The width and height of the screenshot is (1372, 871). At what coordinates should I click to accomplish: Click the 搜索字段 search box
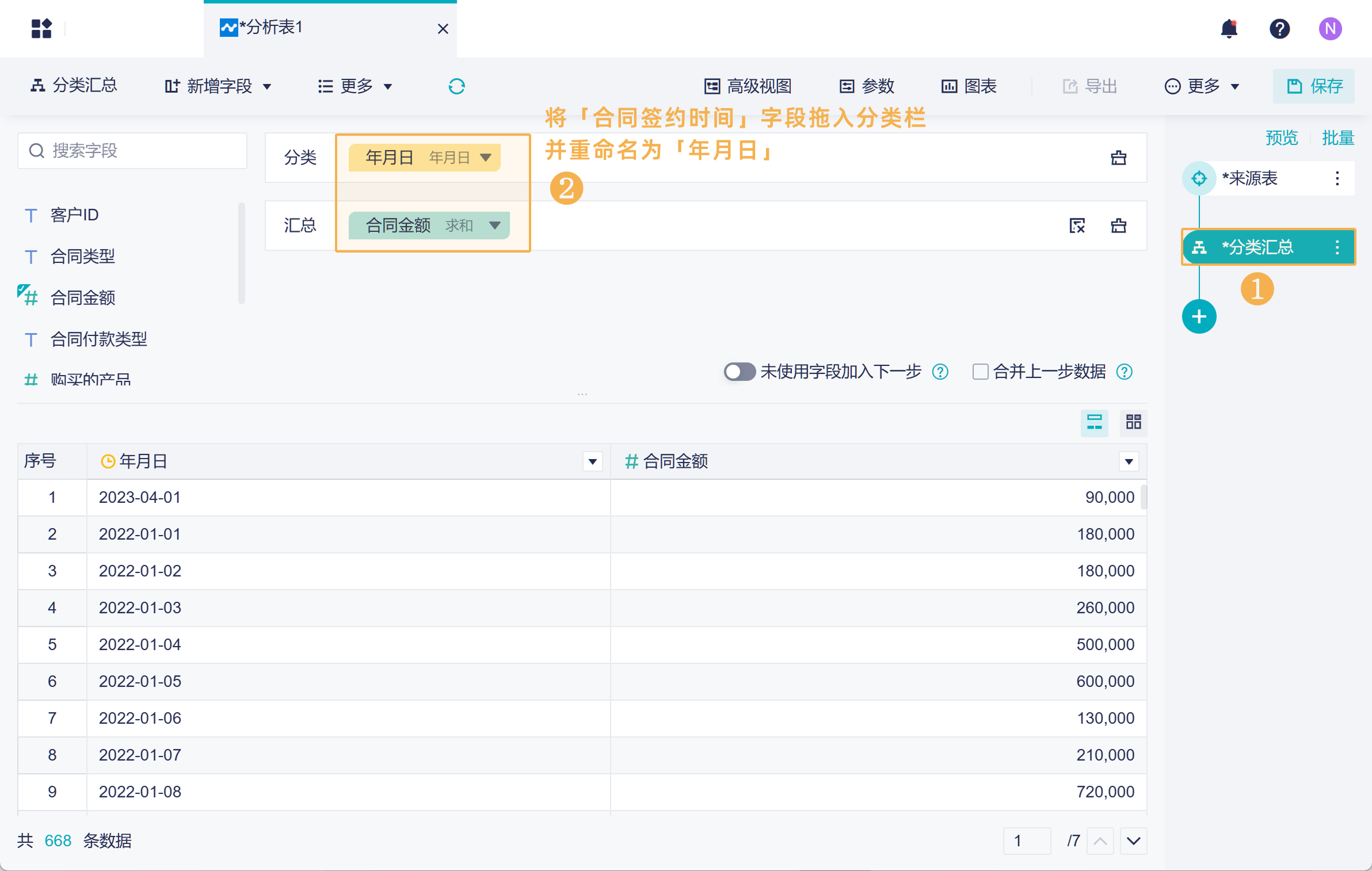click(132, 151)
